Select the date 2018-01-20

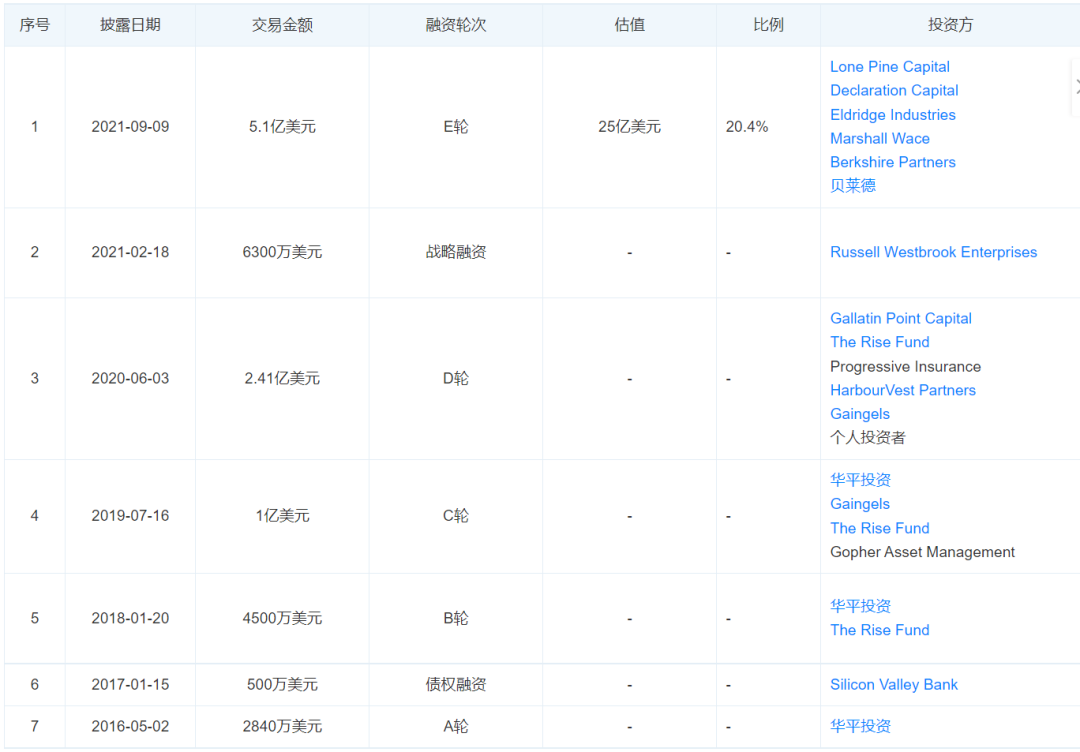pos(130,618)
